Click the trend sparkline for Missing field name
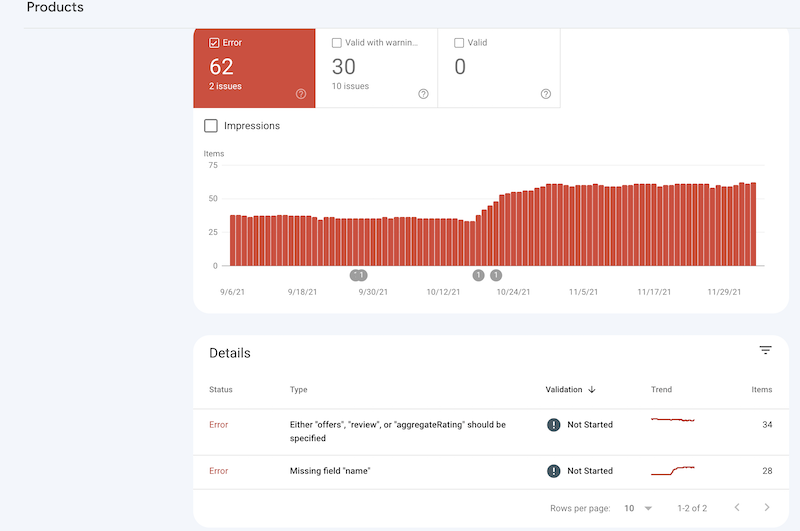800x531 pixels. 672,470
